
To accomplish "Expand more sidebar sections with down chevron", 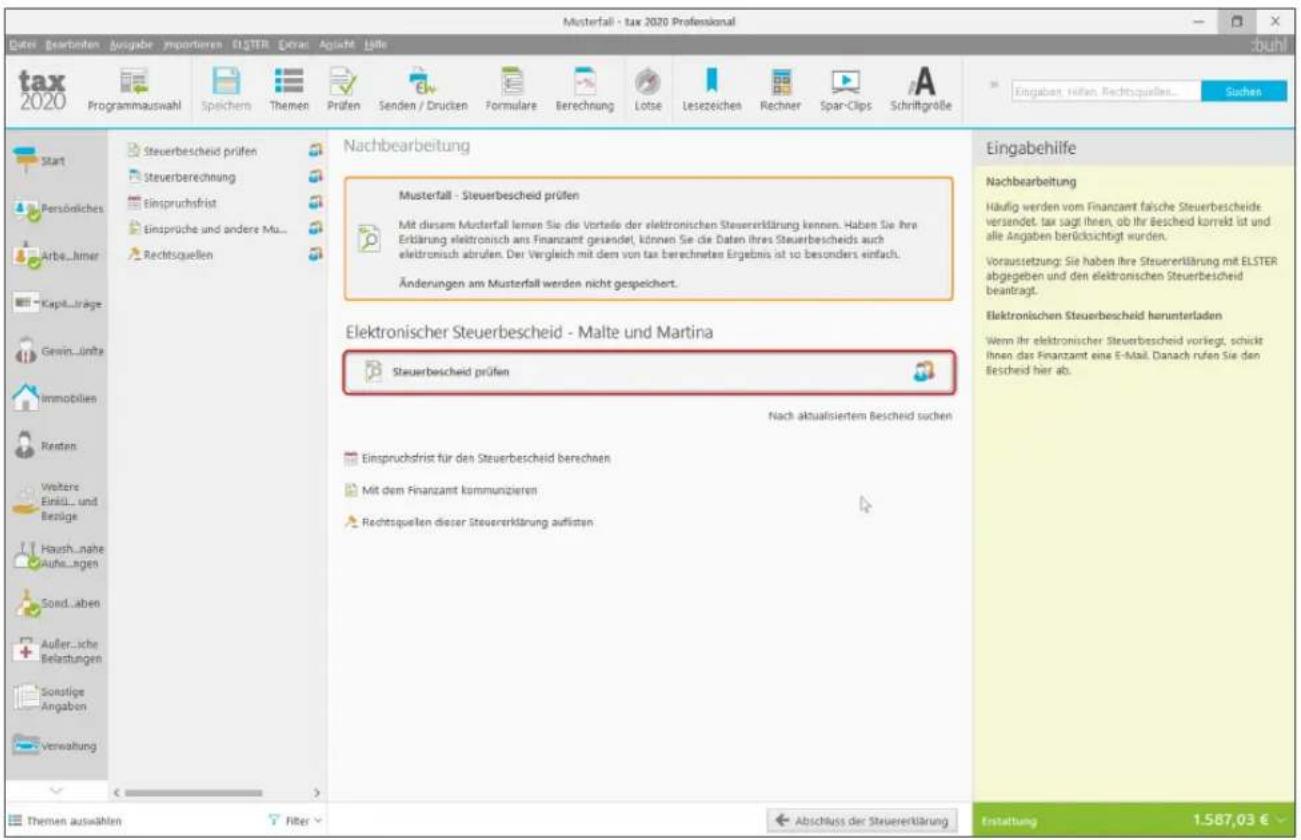I will (54, 789).
